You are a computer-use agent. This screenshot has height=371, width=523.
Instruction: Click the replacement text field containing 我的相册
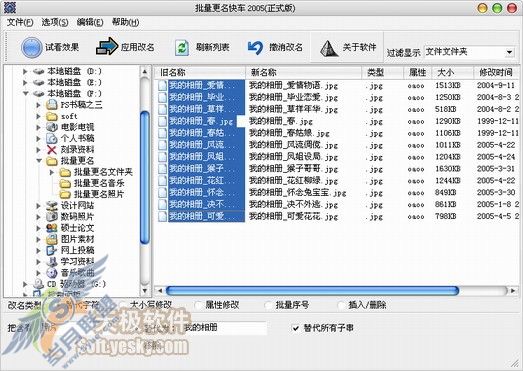(225, 328)
